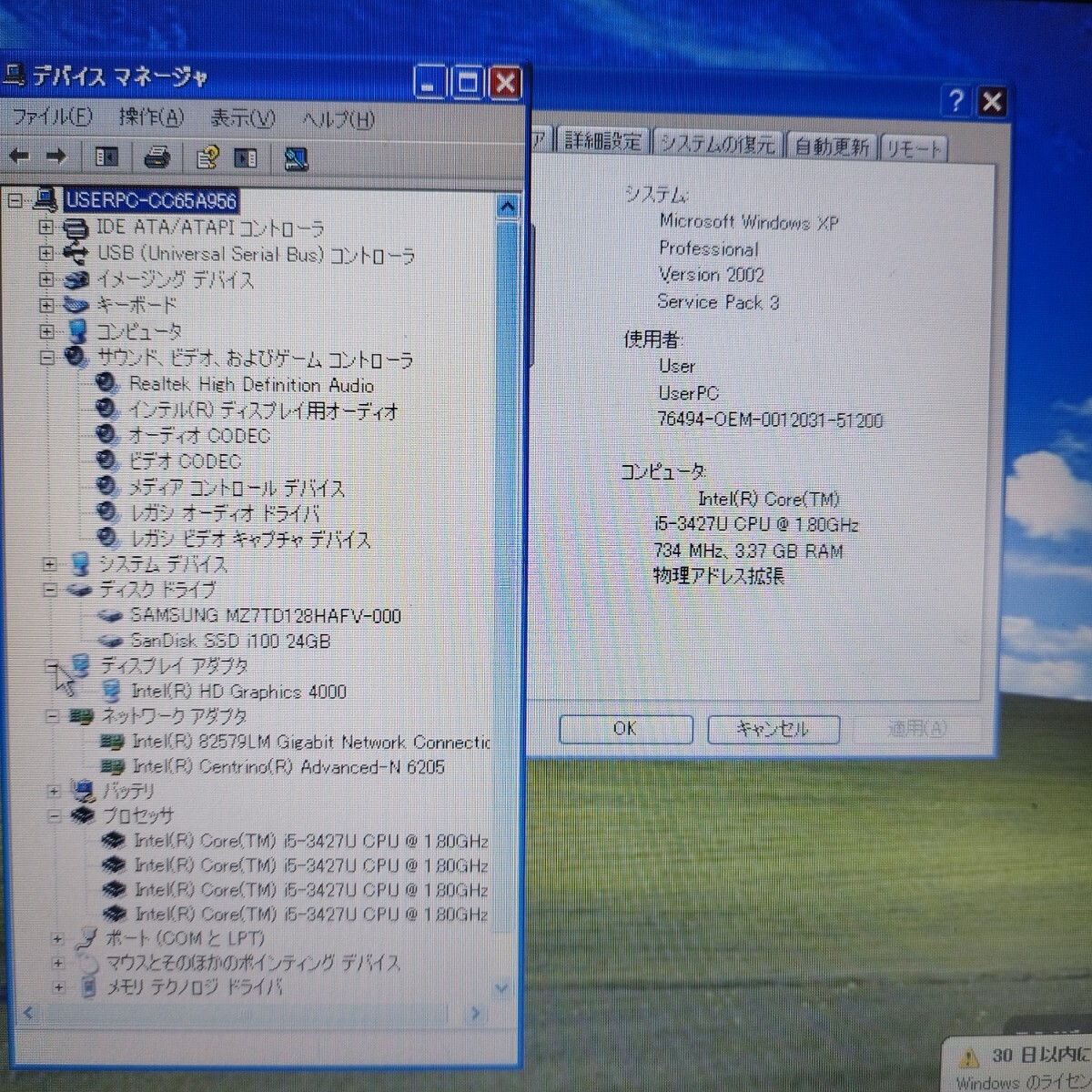
Task: Click the scan for hardware changes icon
Action: click(x=296, y=160)
